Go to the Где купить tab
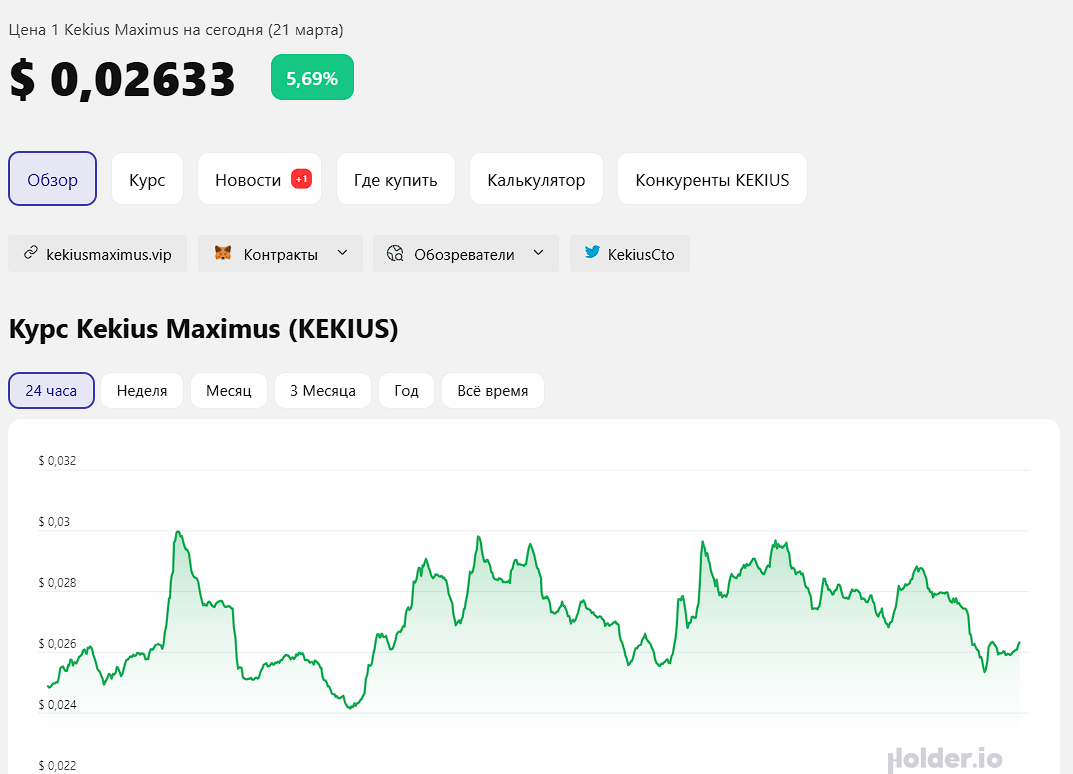The image size is (1073, 774). (396, 180)
